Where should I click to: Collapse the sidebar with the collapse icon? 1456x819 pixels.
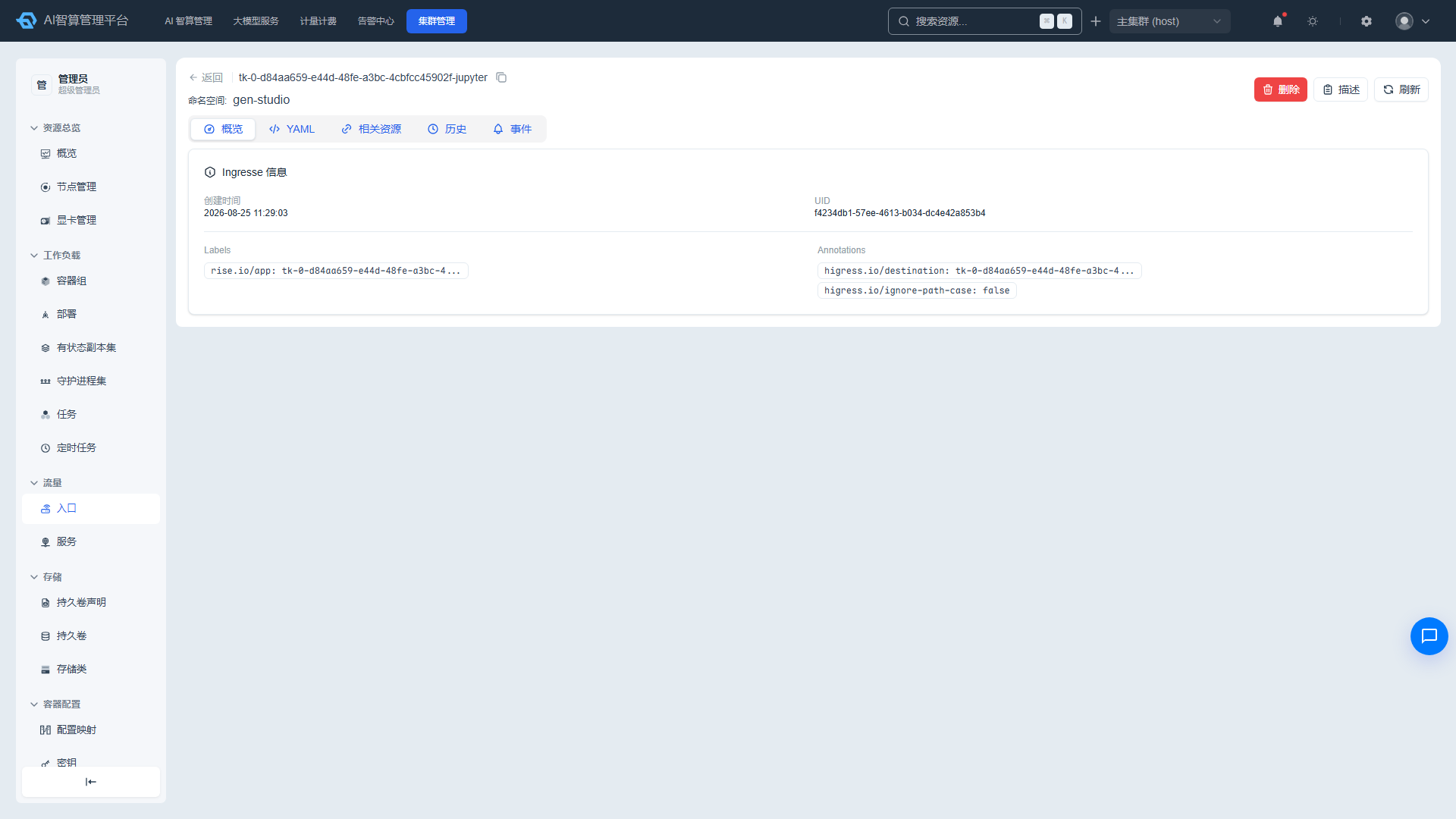click(x=91, y=782)
